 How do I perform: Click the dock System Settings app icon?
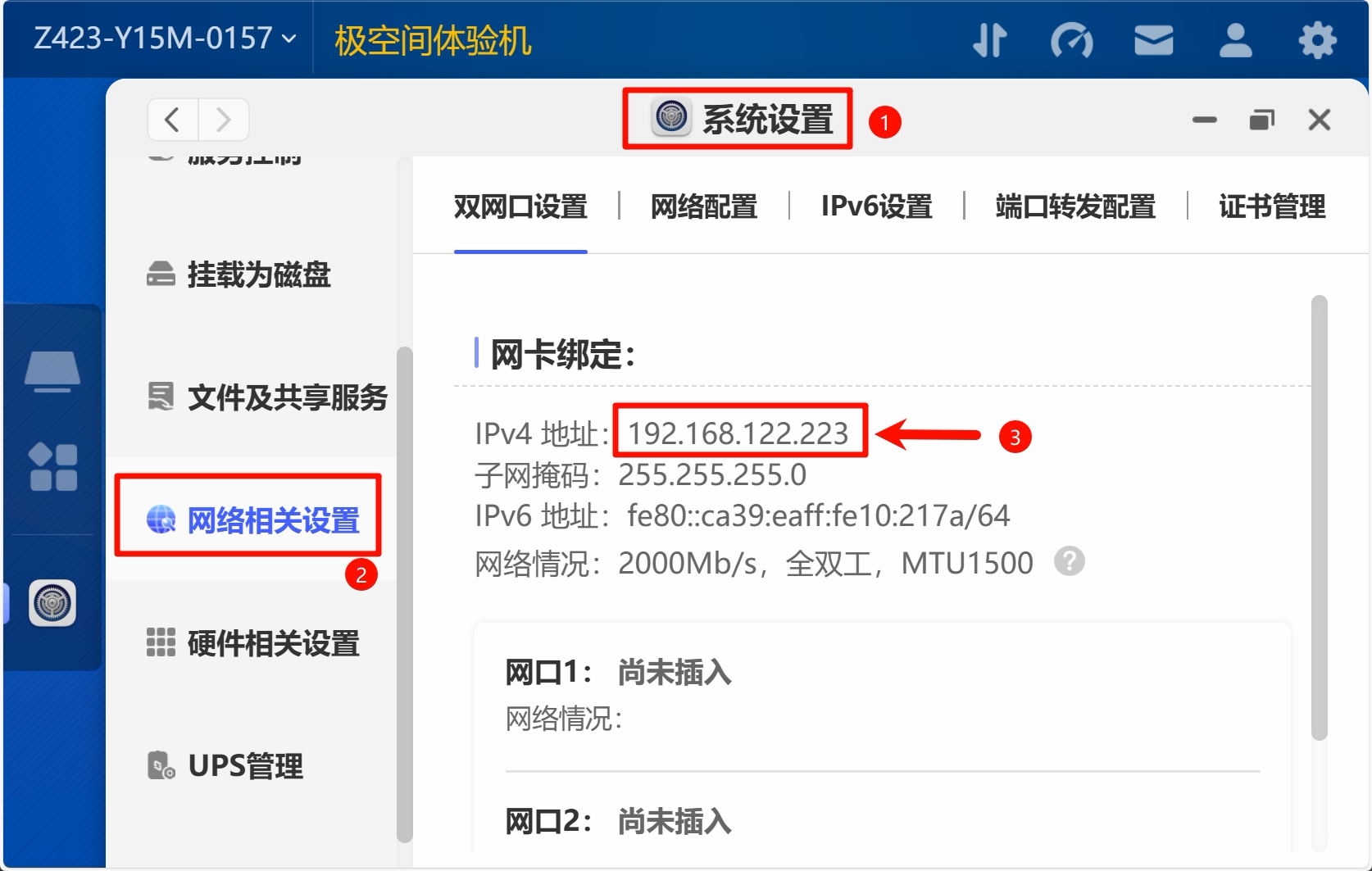coord(52,603)
